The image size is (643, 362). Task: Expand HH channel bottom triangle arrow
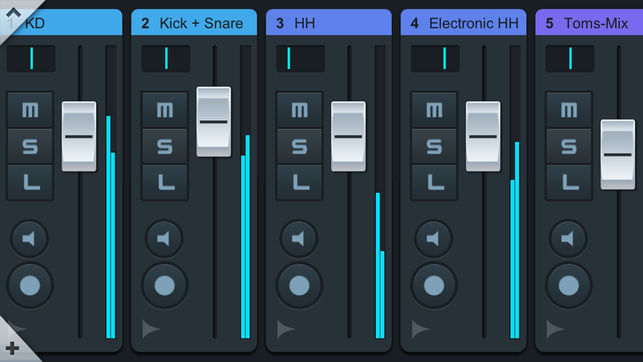(x=285, y=329)
